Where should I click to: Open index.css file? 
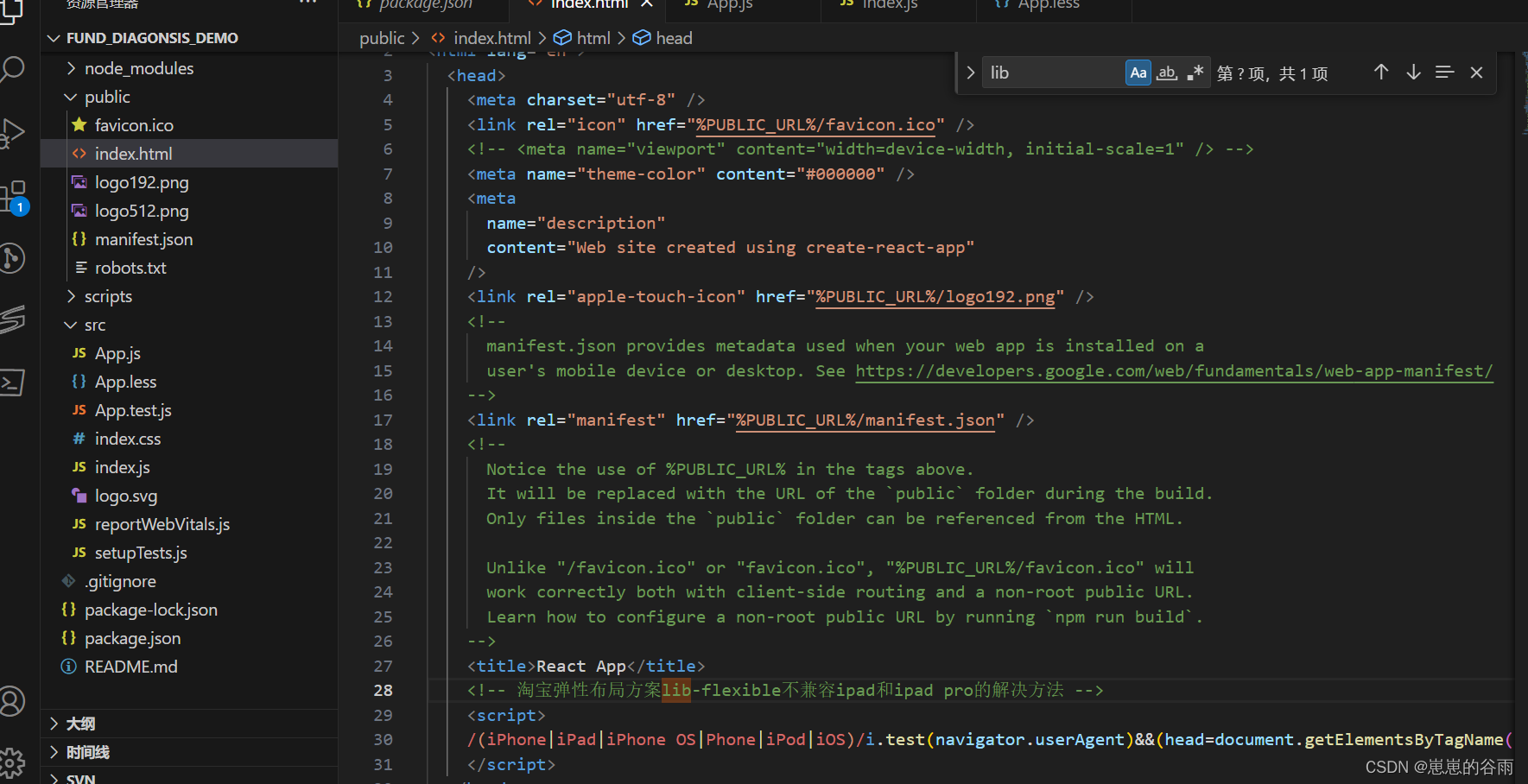[x=128, y=439]
